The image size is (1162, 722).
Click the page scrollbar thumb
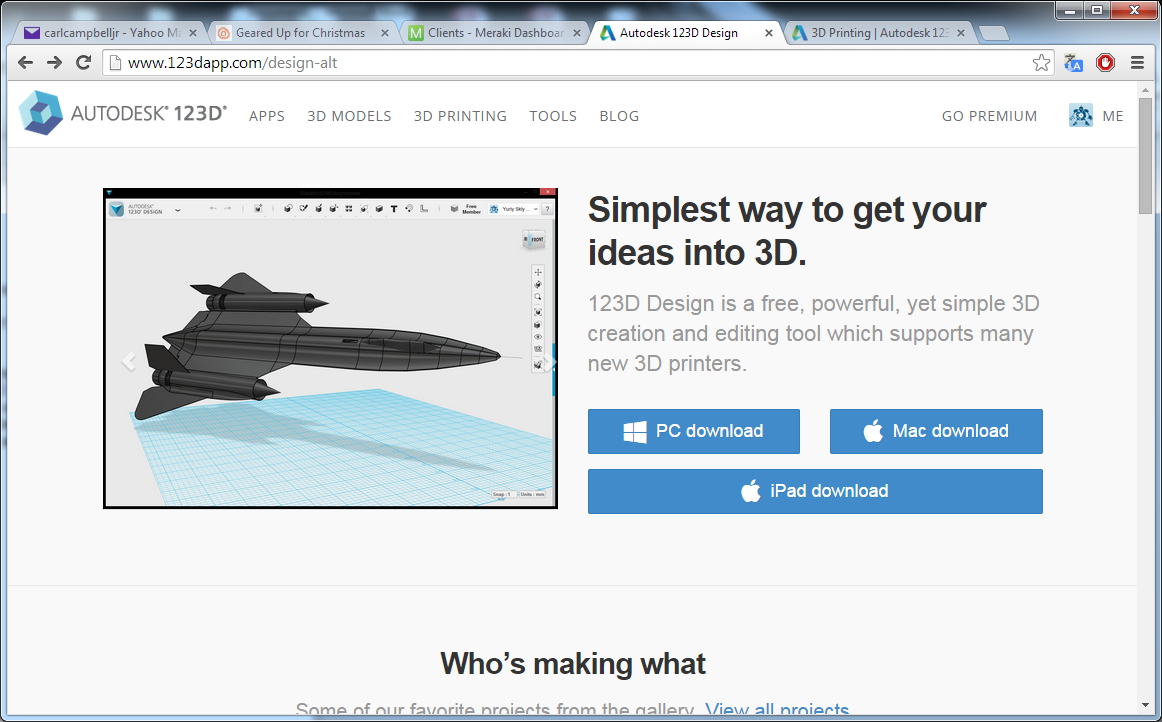(1146, 156)
